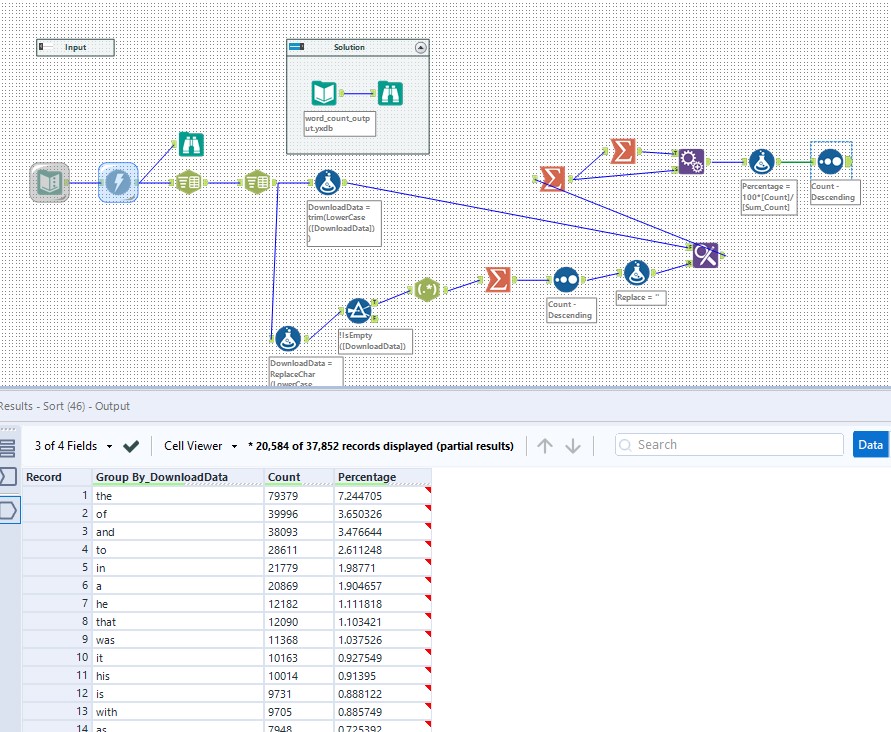Screen dimensions: 891x732
Task: Select the purple Append Fields tool
Action: point(691,160)
